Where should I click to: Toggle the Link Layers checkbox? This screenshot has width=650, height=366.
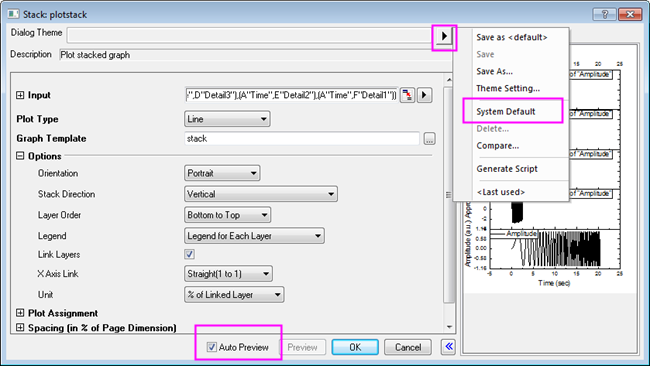189,254
